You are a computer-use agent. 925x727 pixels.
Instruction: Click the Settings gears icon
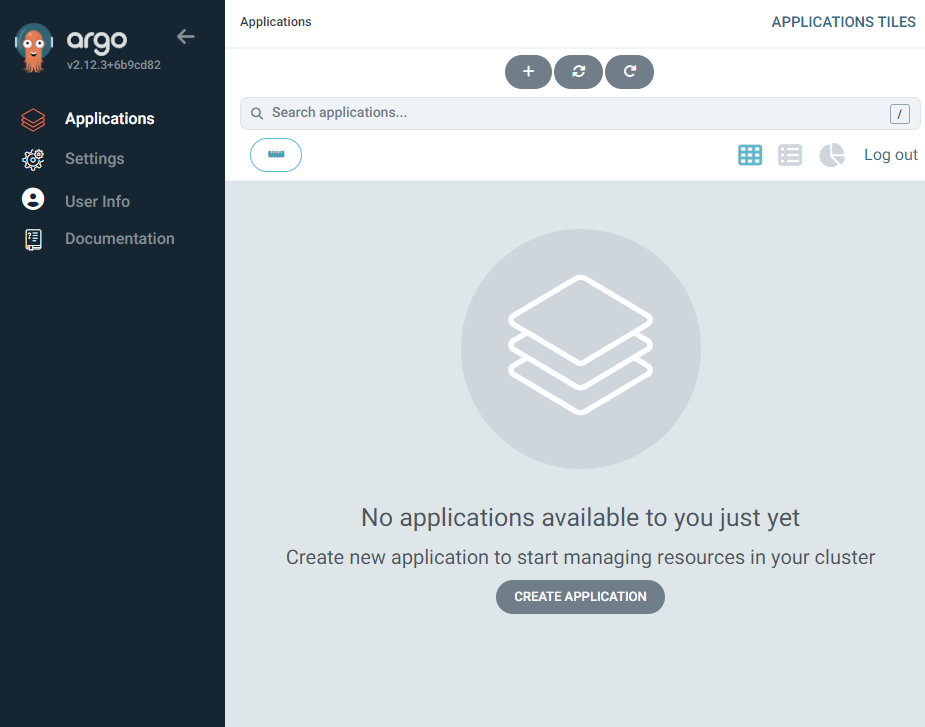pyautogui.click(x=33, y=159)
